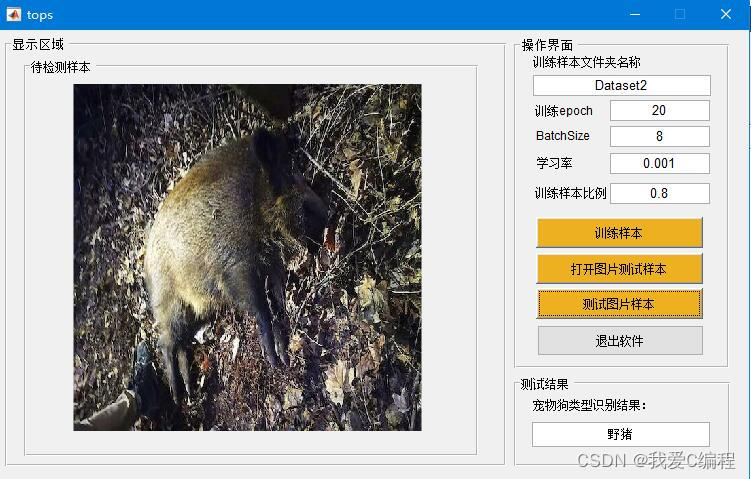Close the tops window
The width and height of the screenshot is (751, 479).
click(726, 14)
